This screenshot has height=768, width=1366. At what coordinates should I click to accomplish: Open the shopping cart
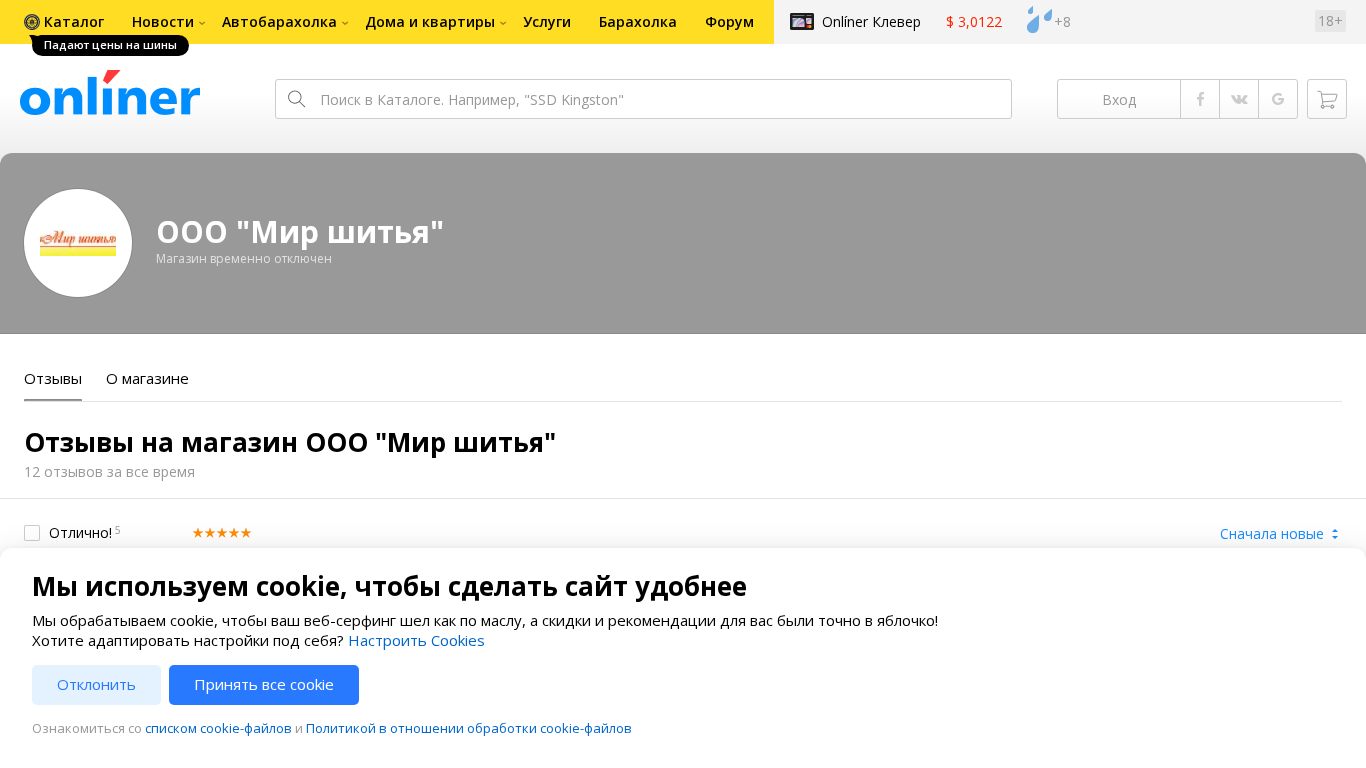click(1327, 99)
